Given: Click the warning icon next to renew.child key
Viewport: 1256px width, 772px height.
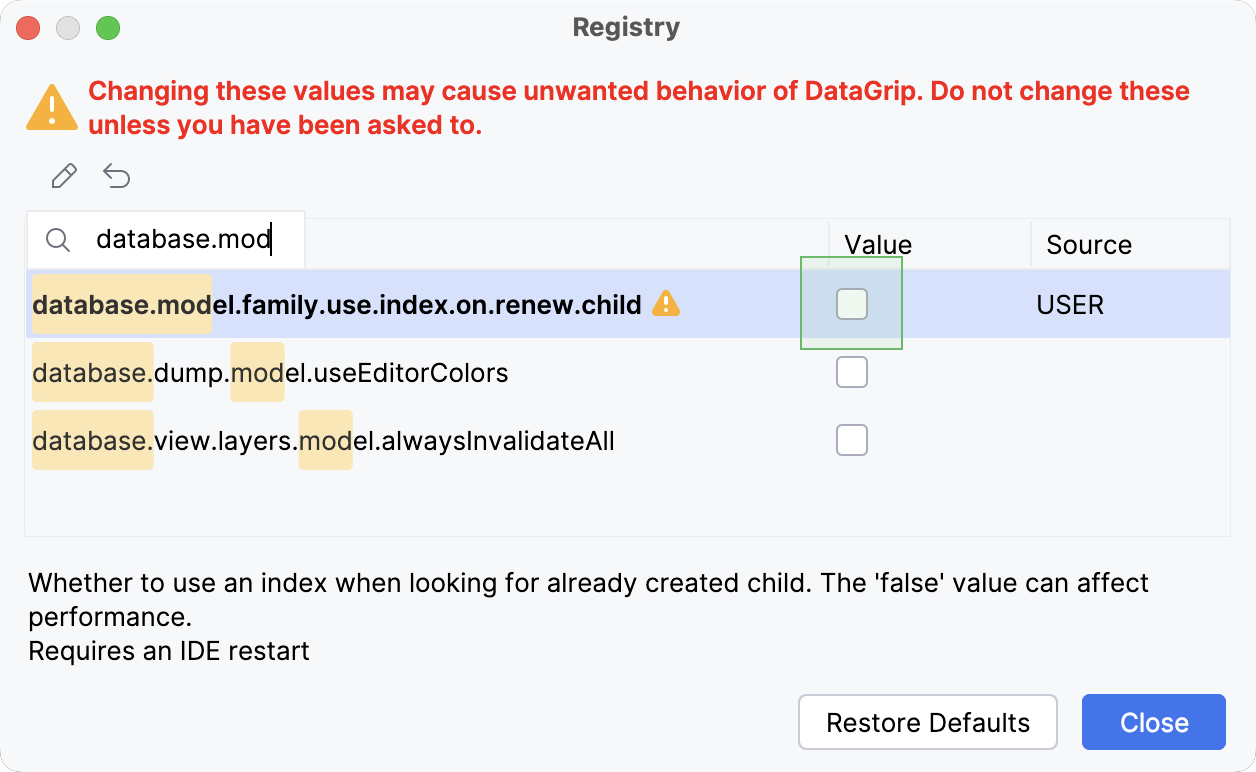Looking at the screenshot, I should (668, 305).
